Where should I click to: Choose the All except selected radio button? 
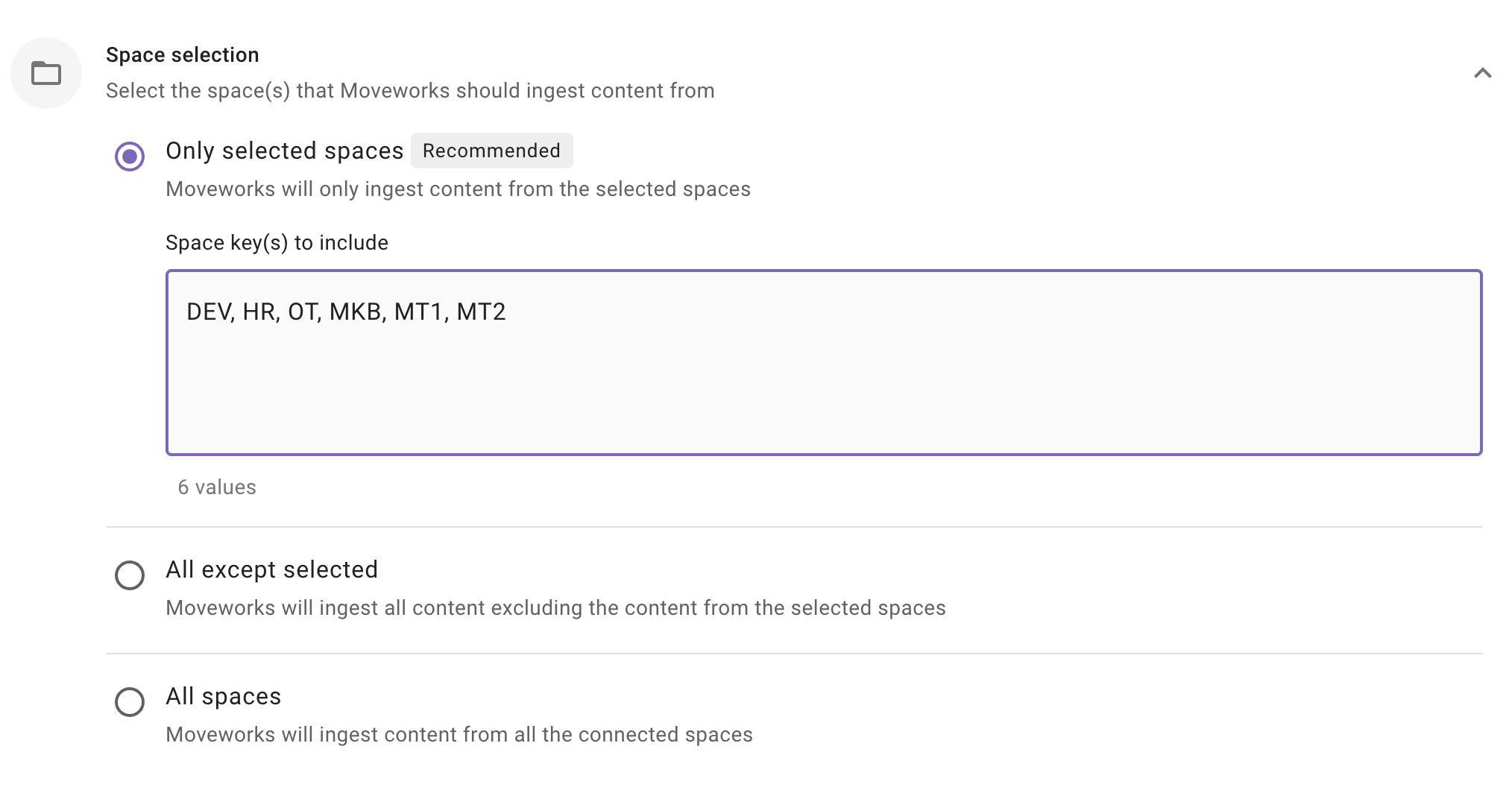click(x=130, y=575)
